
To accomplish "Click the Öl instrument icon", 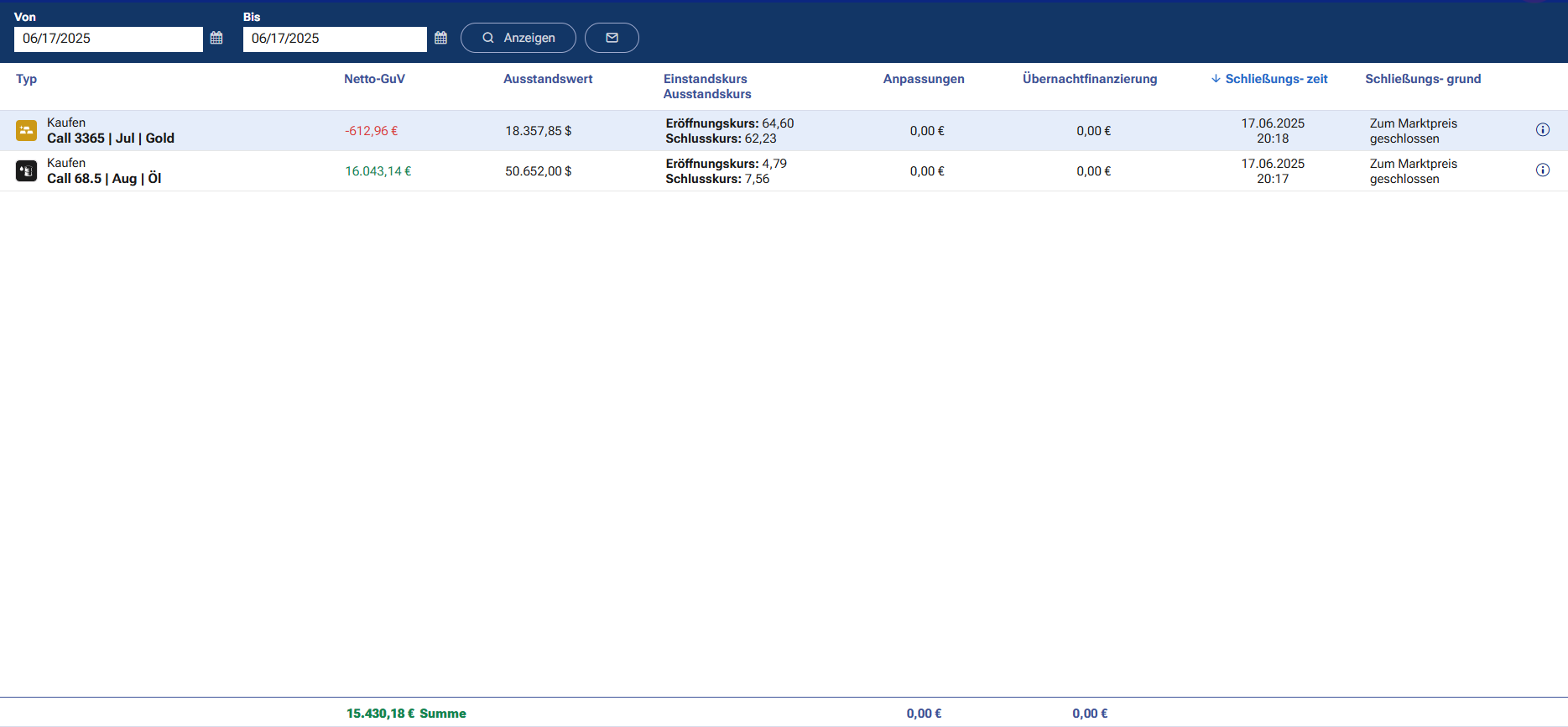I will [27, 171].
